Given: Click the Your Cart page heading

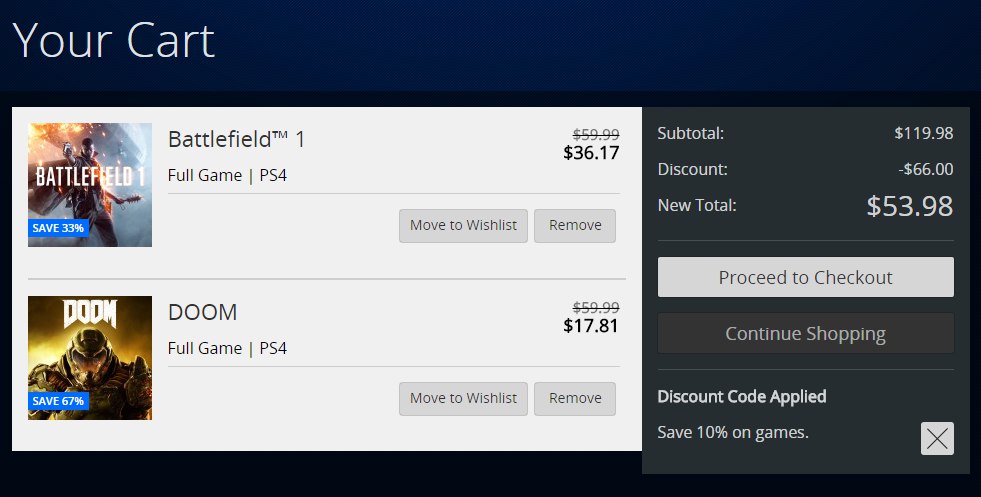Looking at the screenshot, I should click(113, 41).
